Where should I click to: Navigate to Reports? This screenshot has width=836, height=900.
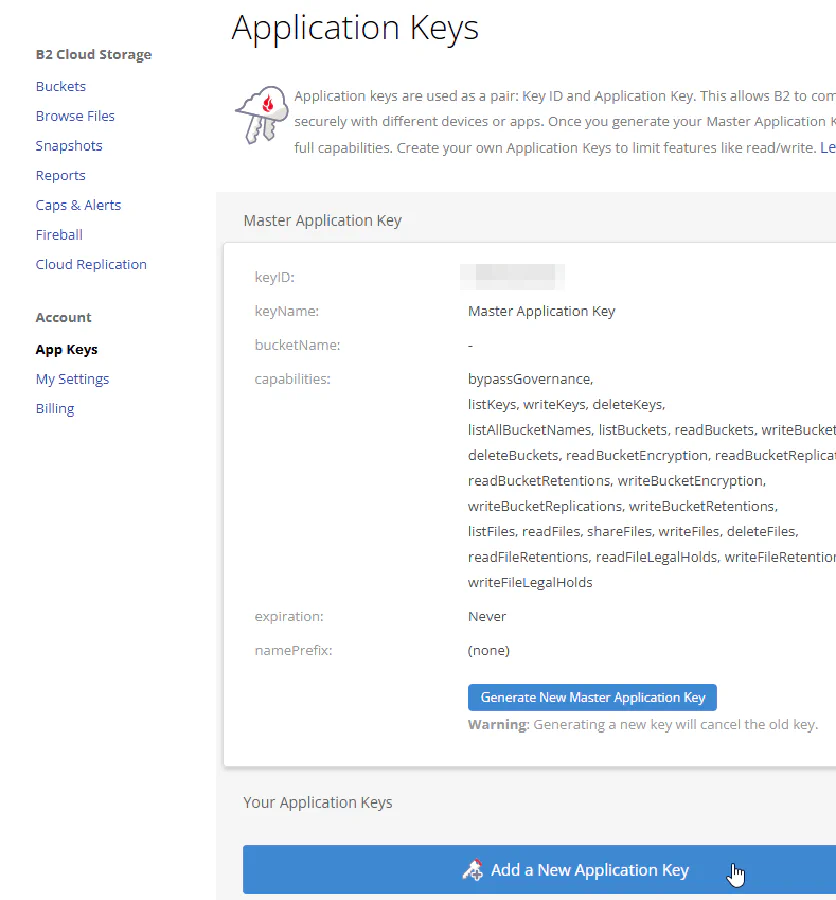coord(61,175)
